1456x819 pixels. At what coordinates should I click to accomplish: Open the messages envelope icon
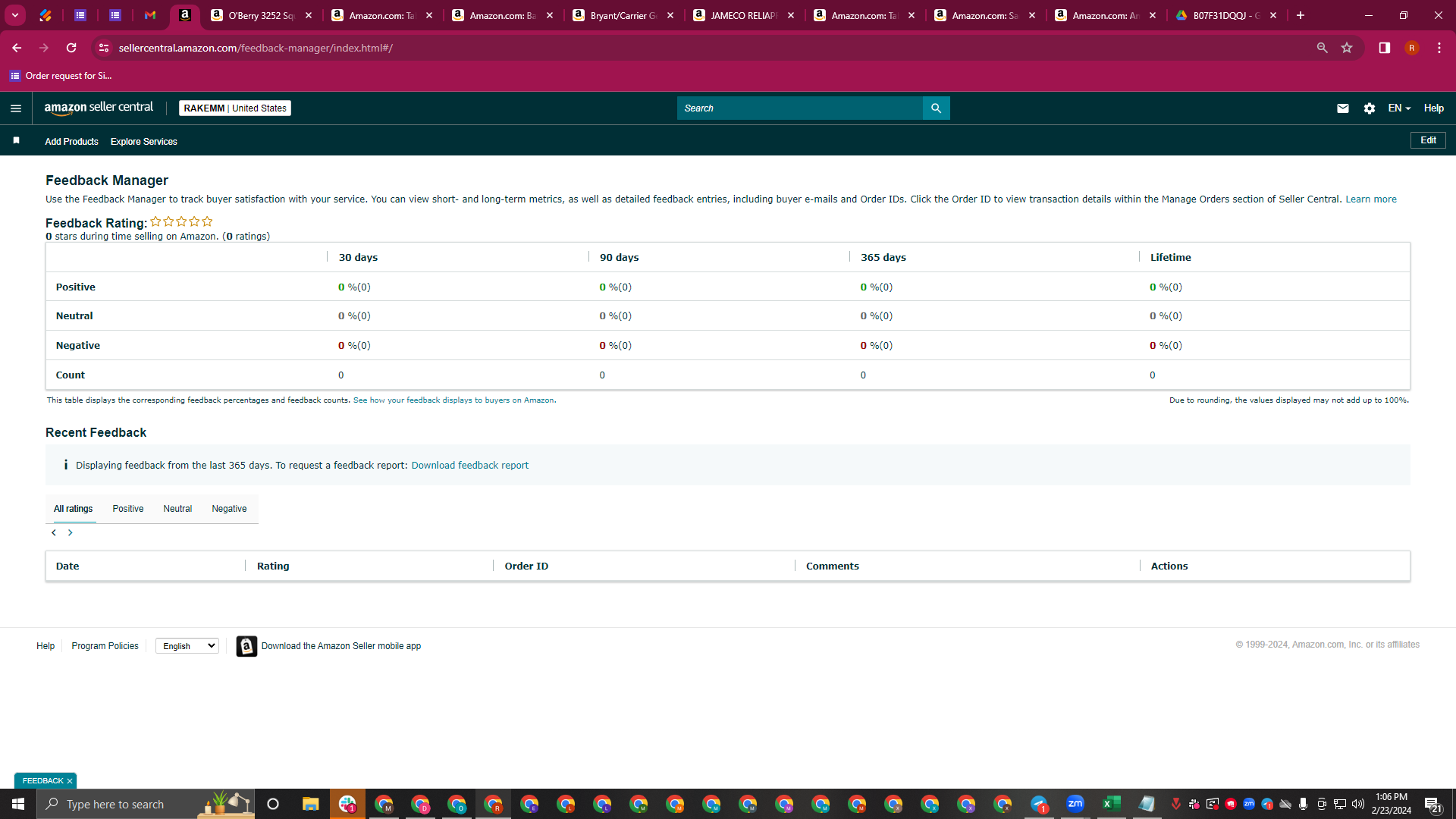(x=1342, y=108)
